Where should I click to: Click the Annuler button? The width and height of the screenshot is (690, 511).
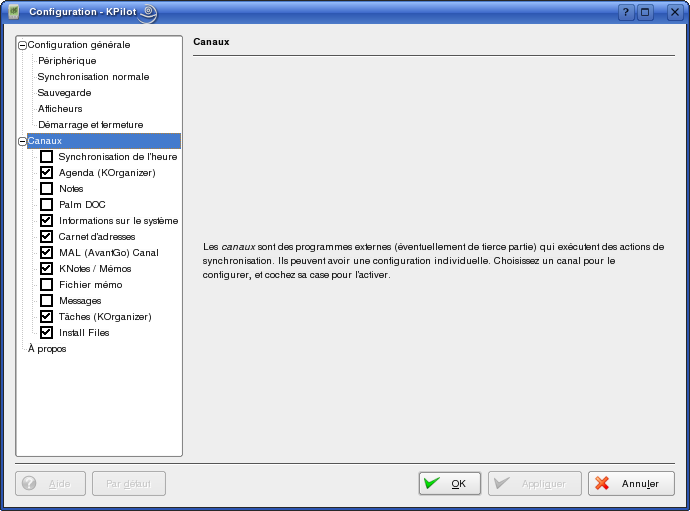(x=631, y=484)
